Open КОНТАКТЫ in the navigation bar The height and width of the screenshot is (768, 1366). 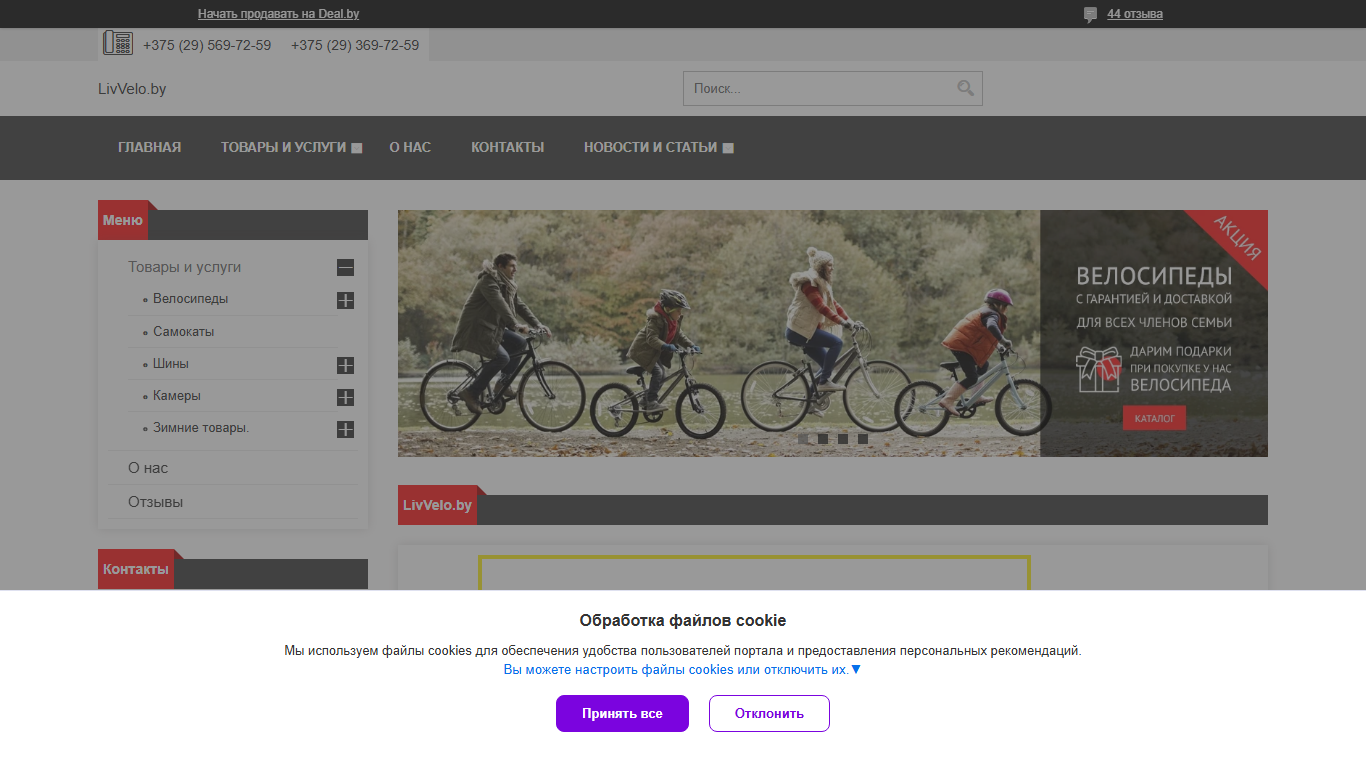coord(508,147)
